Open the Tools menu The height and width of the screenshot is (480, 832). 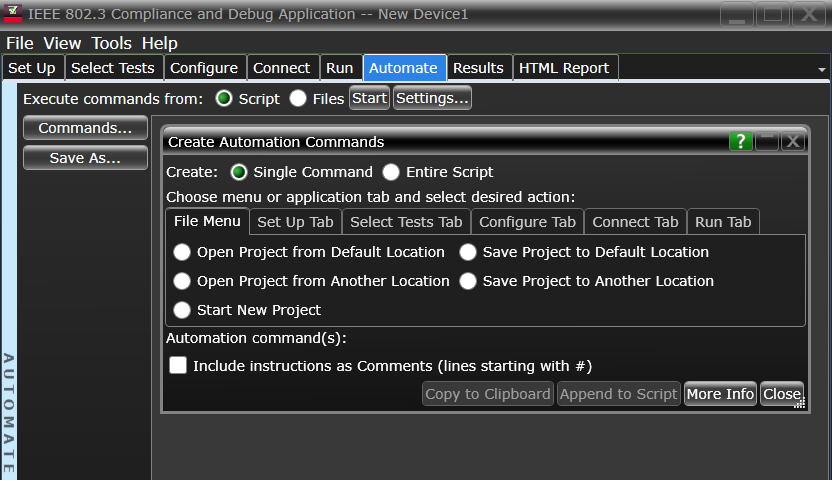[x=111, y=43]
